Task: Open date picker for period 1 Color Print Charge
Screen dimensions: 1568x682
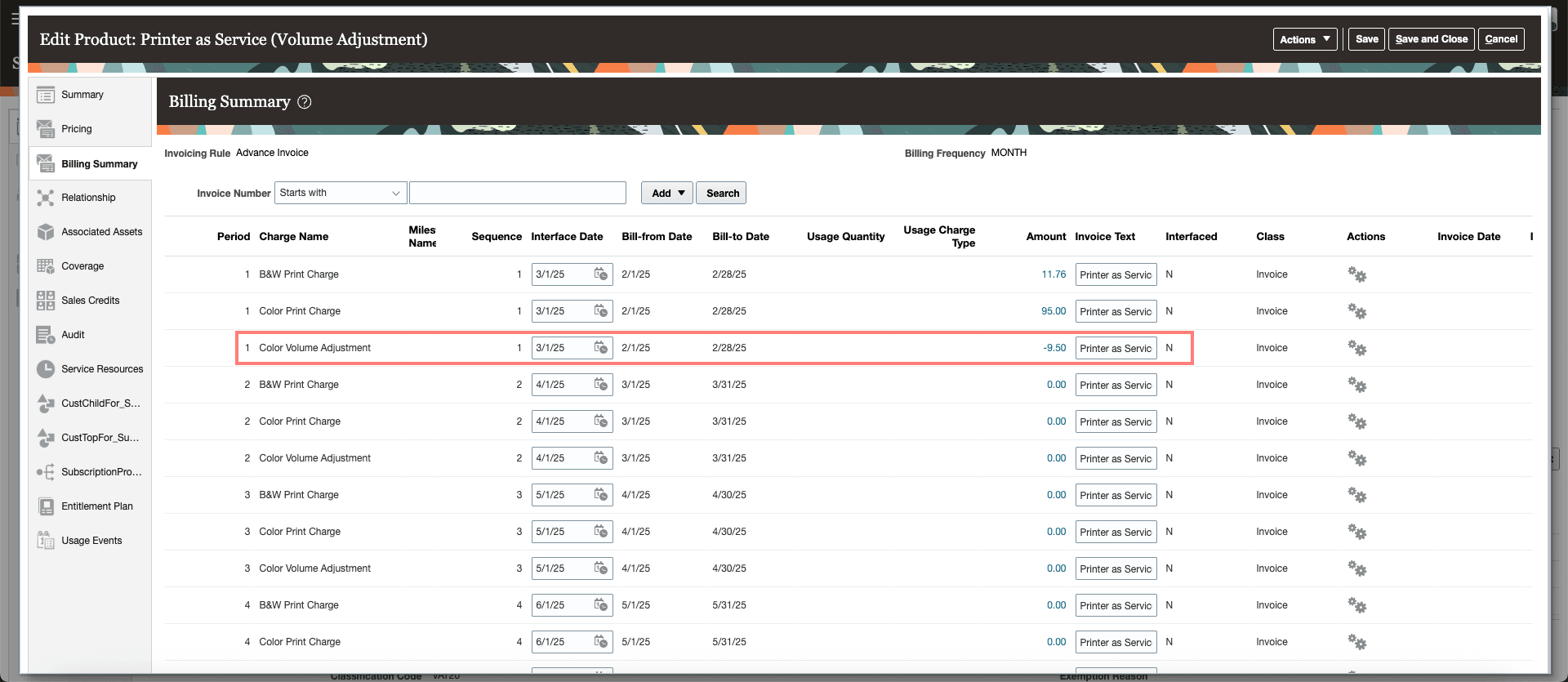Action: point(601,311)
